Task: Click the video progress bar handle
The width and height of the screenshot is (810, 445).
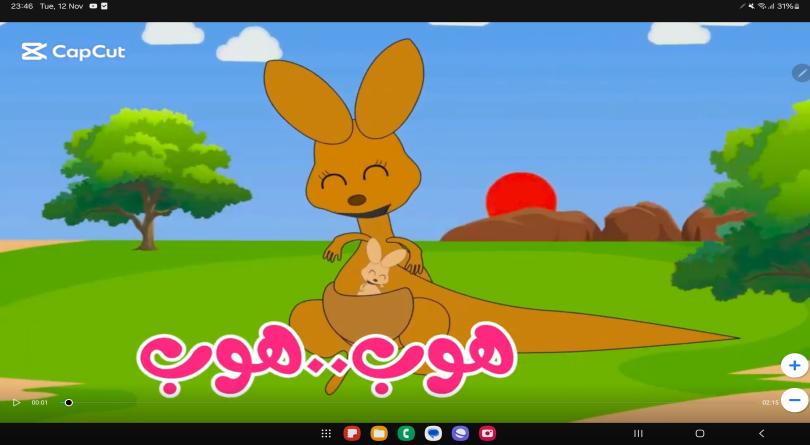Action: 69,403
